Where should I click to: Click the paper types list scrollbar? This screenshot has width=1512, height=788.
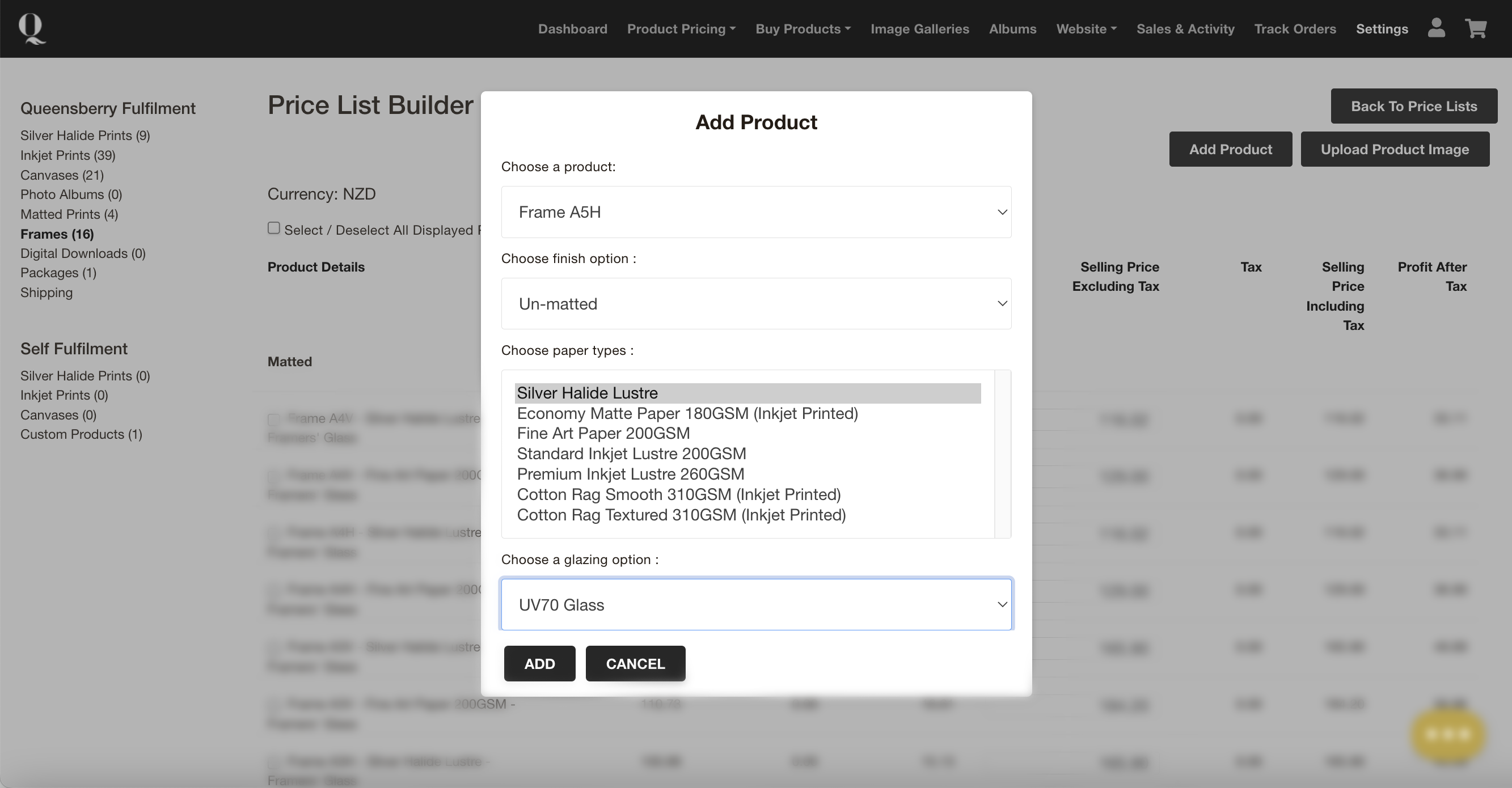coord(1003,454)
